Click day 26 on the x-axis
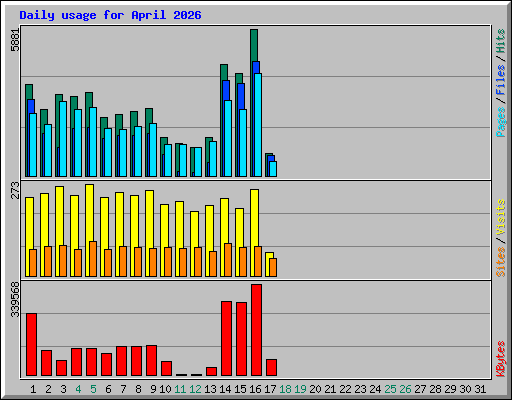 click(x=405, y=389)
